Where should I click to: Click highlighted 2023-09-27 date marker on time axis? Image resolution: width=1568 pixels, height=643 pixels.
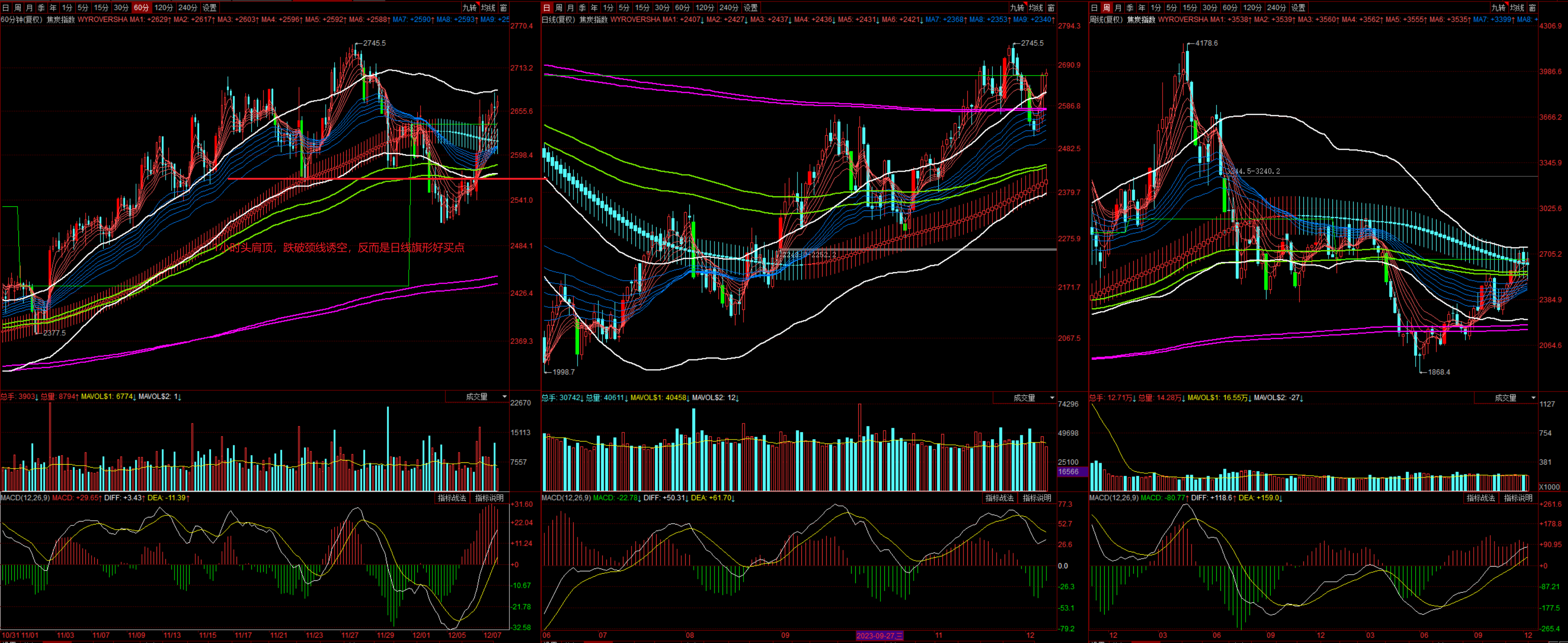click(x=880, y=636)
